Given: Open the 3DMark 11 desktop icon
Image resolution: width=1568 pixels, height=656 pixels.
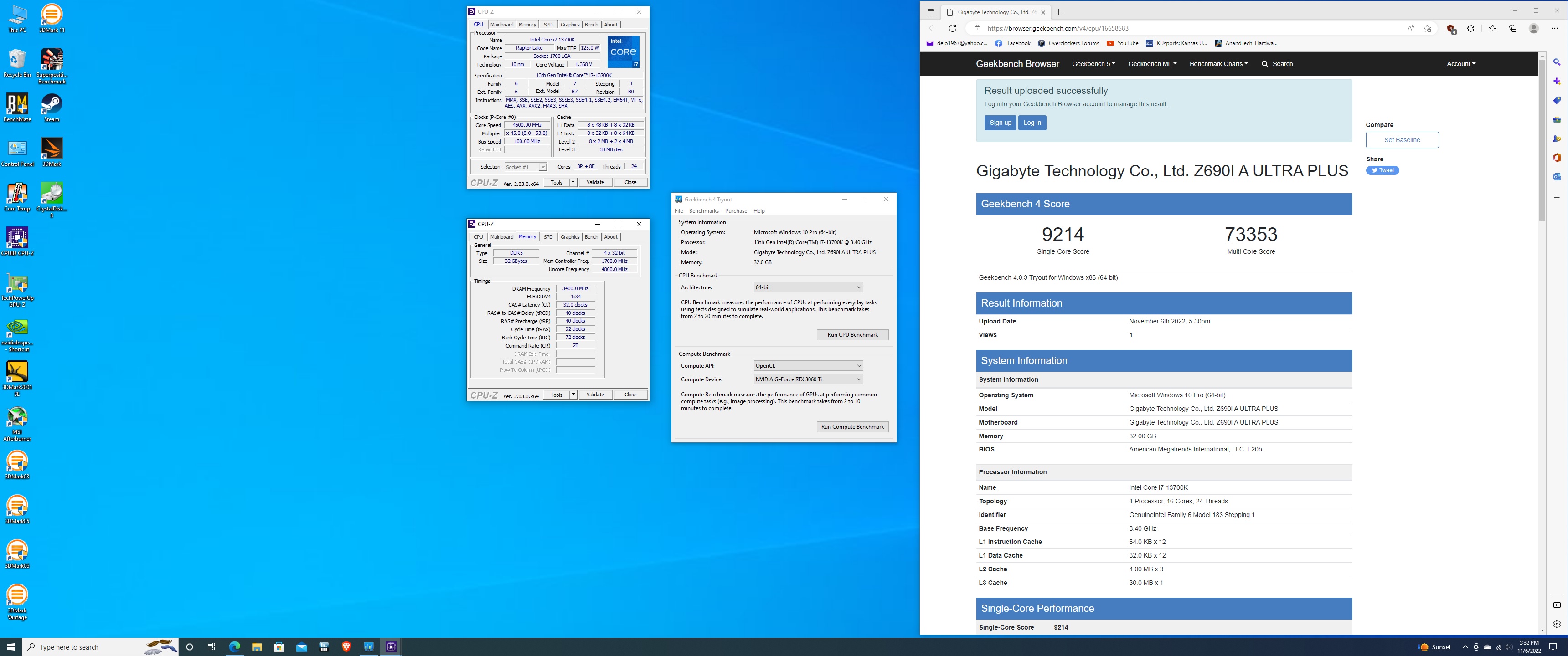Looking at the screenshot, I should coord(52,18).
